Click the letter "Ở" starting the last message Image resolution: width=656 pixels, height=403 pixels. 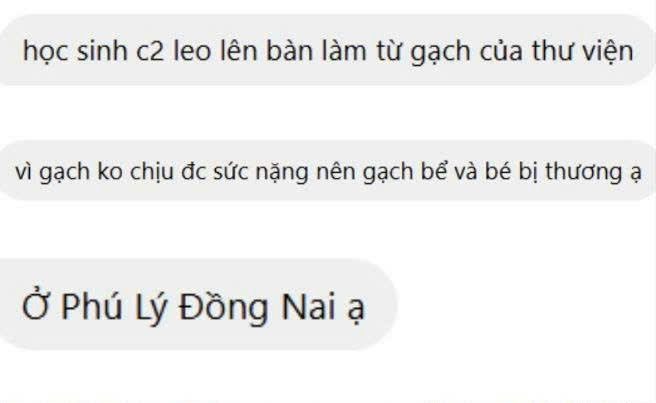tap(36, 305)
